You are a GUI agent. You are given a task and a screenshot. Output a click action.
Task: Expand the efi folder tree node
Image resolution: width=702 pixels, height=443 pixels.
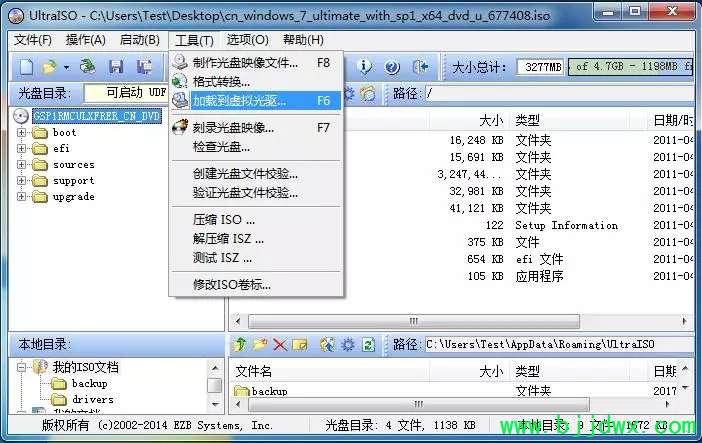(x=21, y=148)
